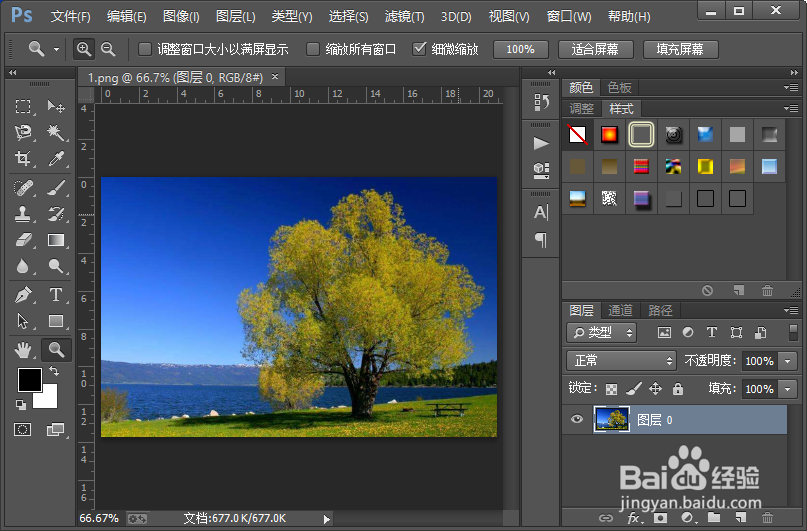Screen dimensions: 807x531
Task: Select the Magic Wand tool
Action: 56,132
